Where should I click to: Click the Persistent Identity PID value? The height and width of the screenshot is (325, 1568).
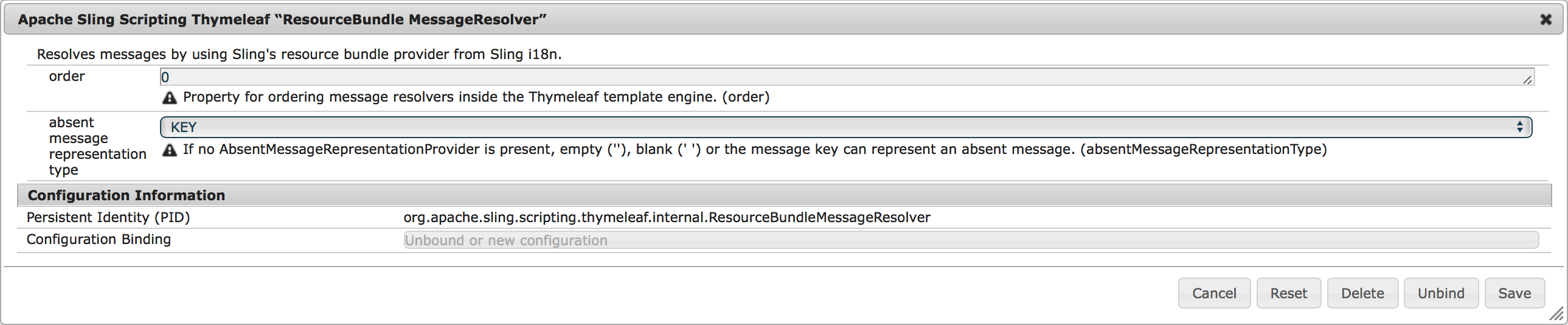(x=667, y=217)
